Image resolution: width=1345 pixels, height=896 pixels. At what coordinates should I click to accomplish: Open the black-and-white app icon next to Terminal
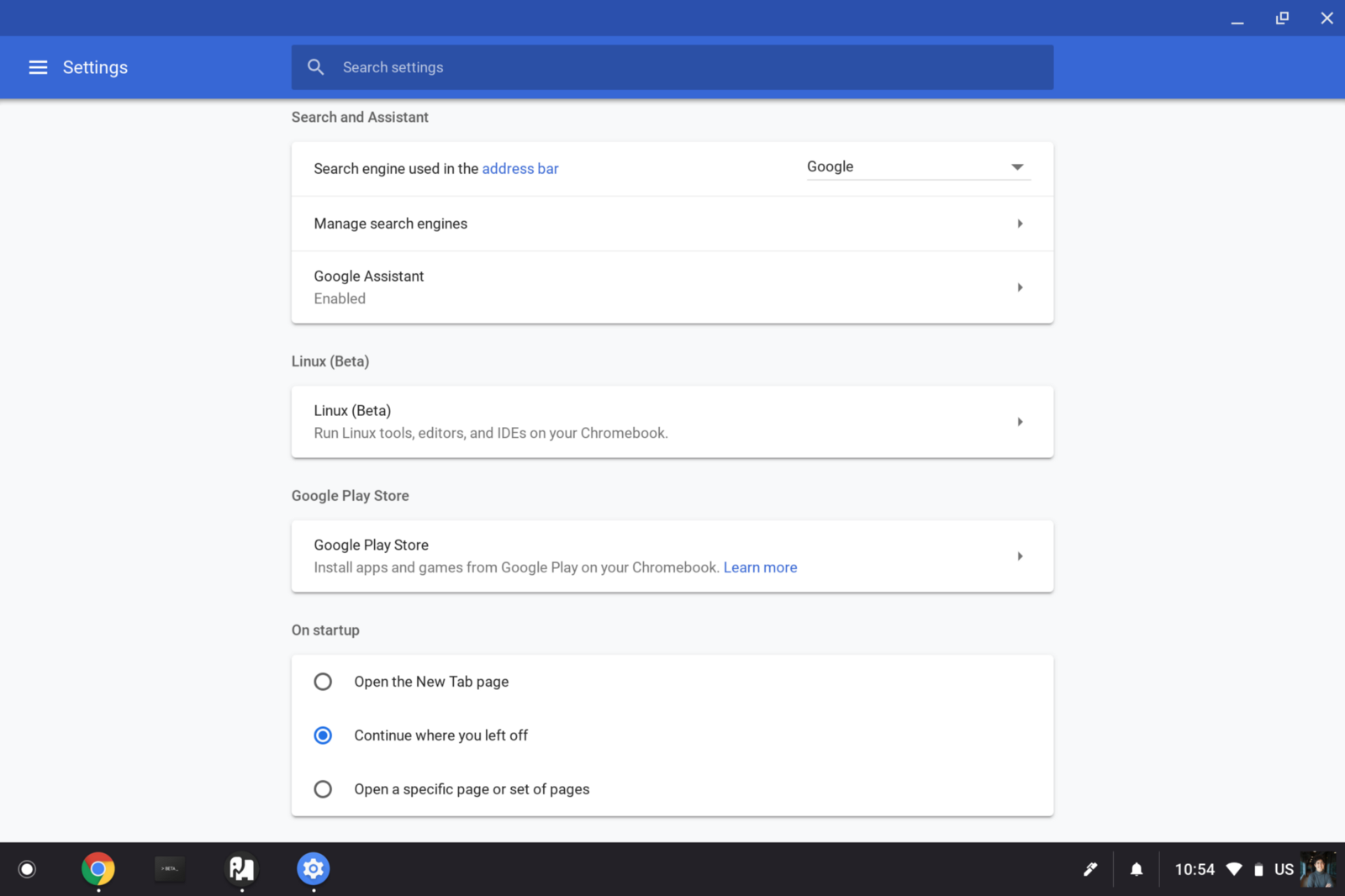[242, 869]
